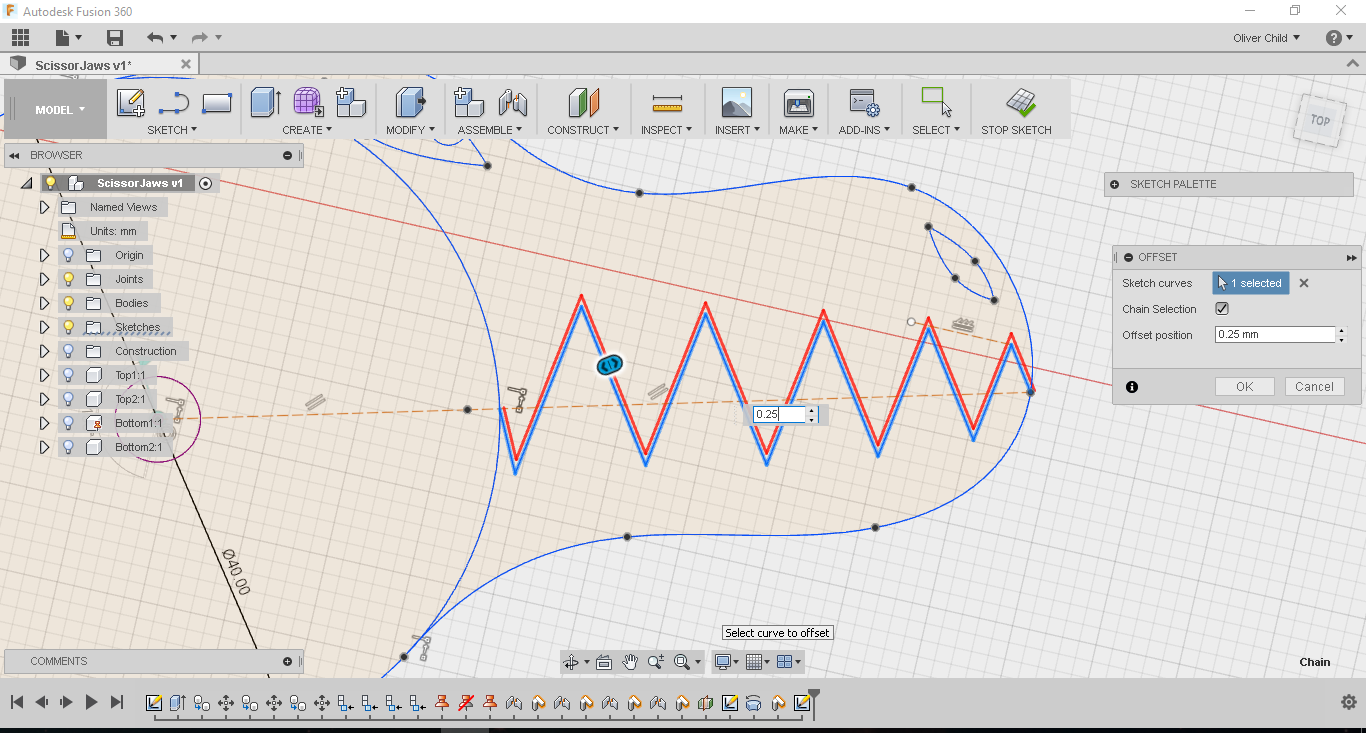This screenshot has width=1366, height=733.
Task: Open the ASSEMBLE menu
Action: click(490, 130)
